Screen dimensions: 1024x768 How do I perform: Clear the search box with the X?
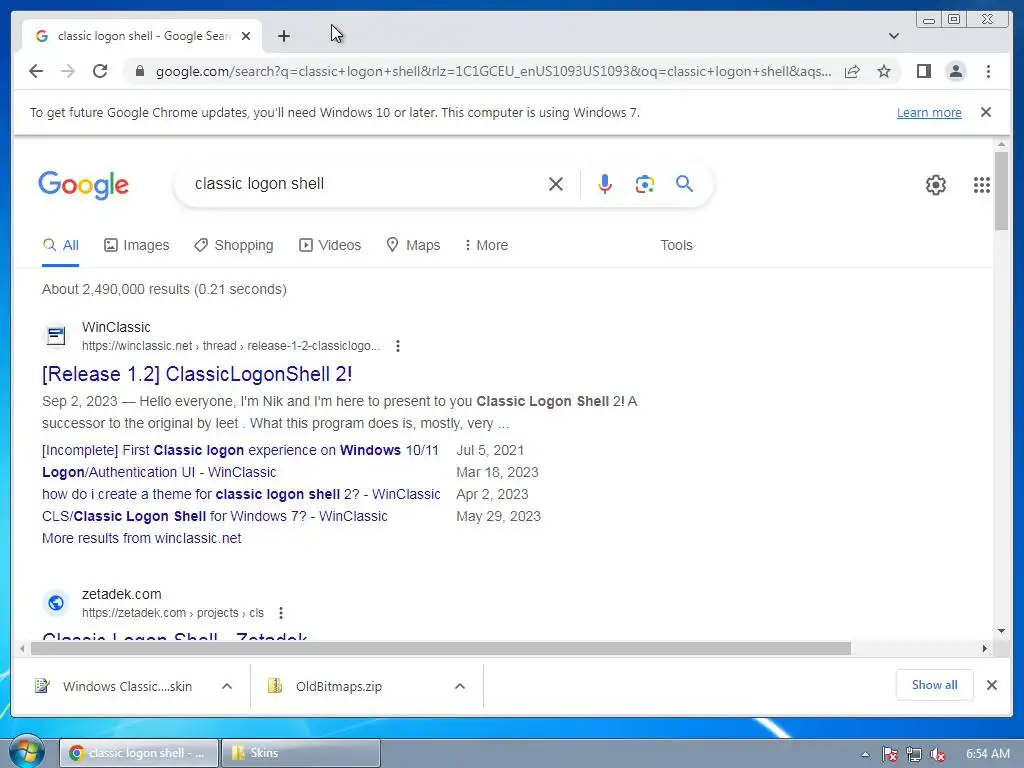point(556,184)
